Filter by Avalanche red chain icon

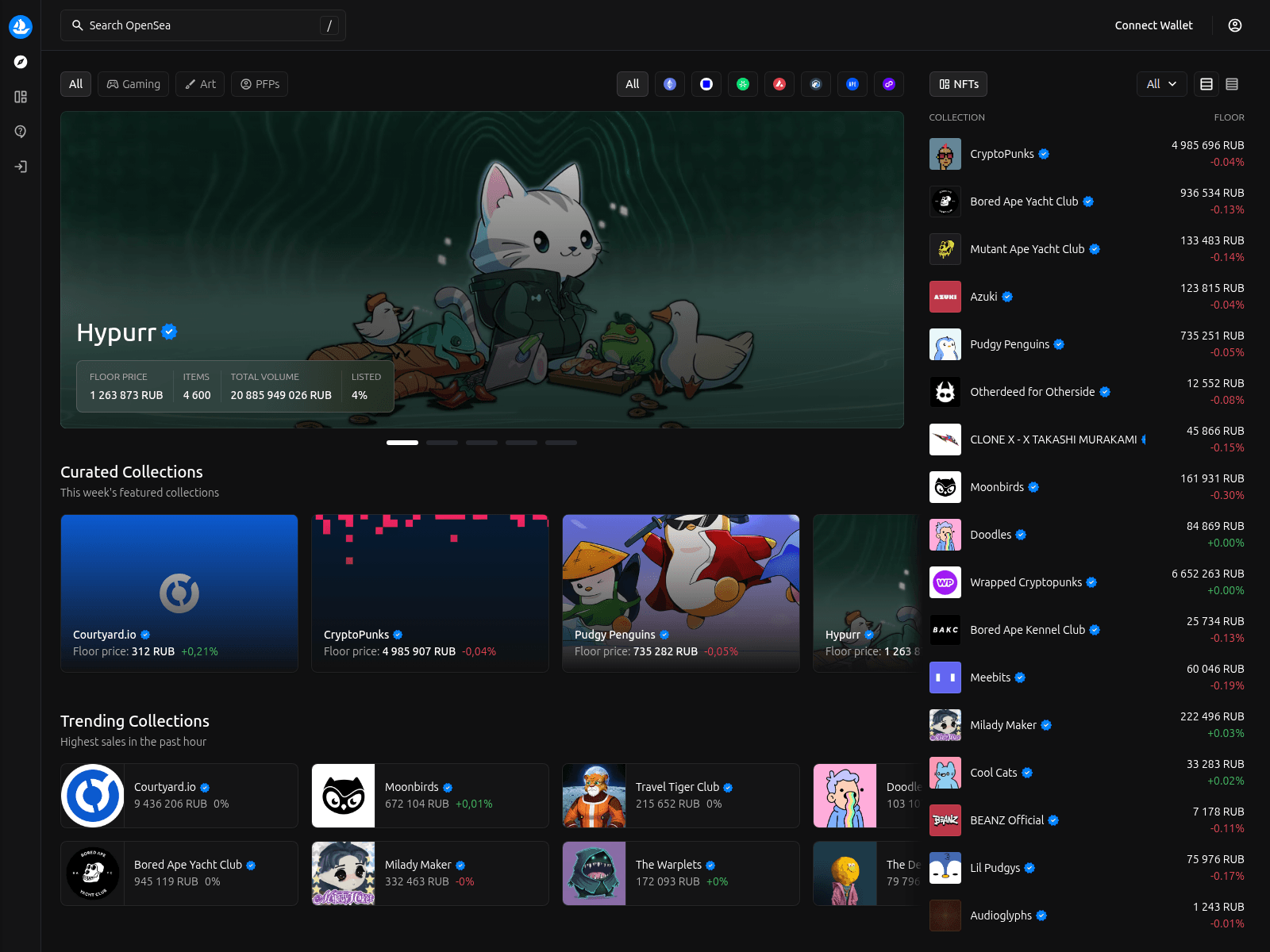click(779, 84)
